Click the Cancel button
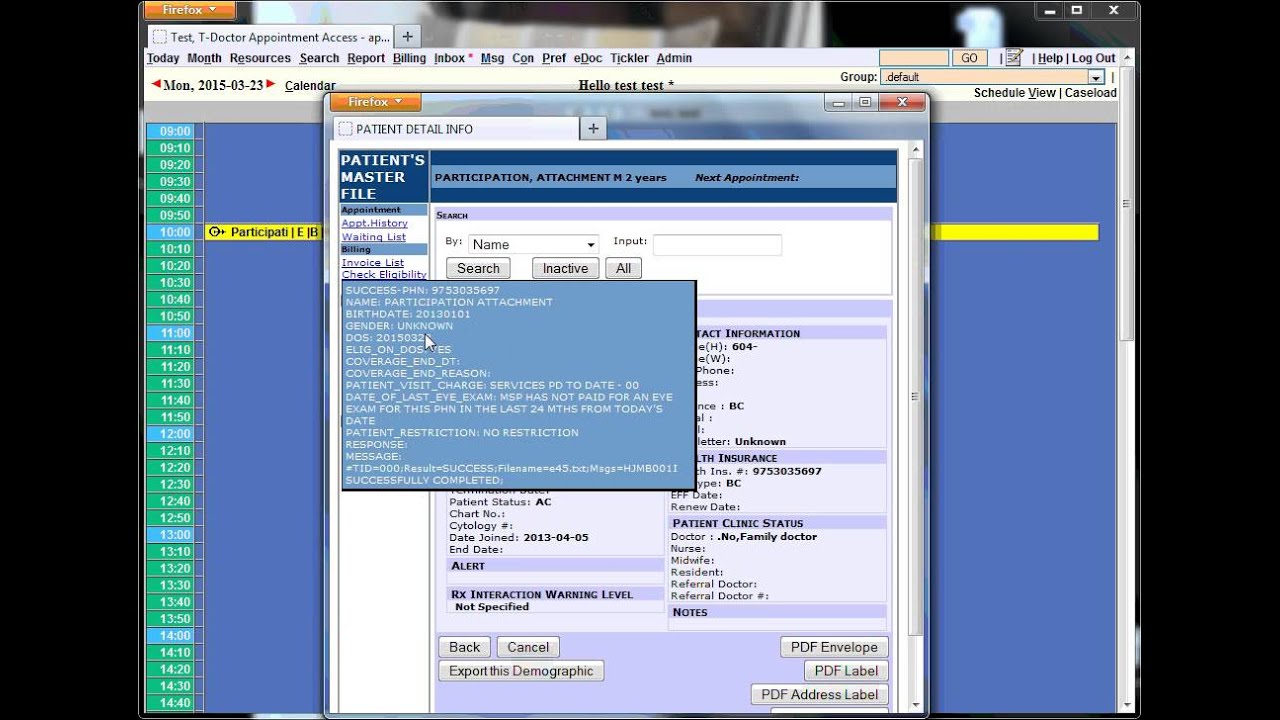The width and height of the screenshot is (1280, 720). (x=528, y=647)
